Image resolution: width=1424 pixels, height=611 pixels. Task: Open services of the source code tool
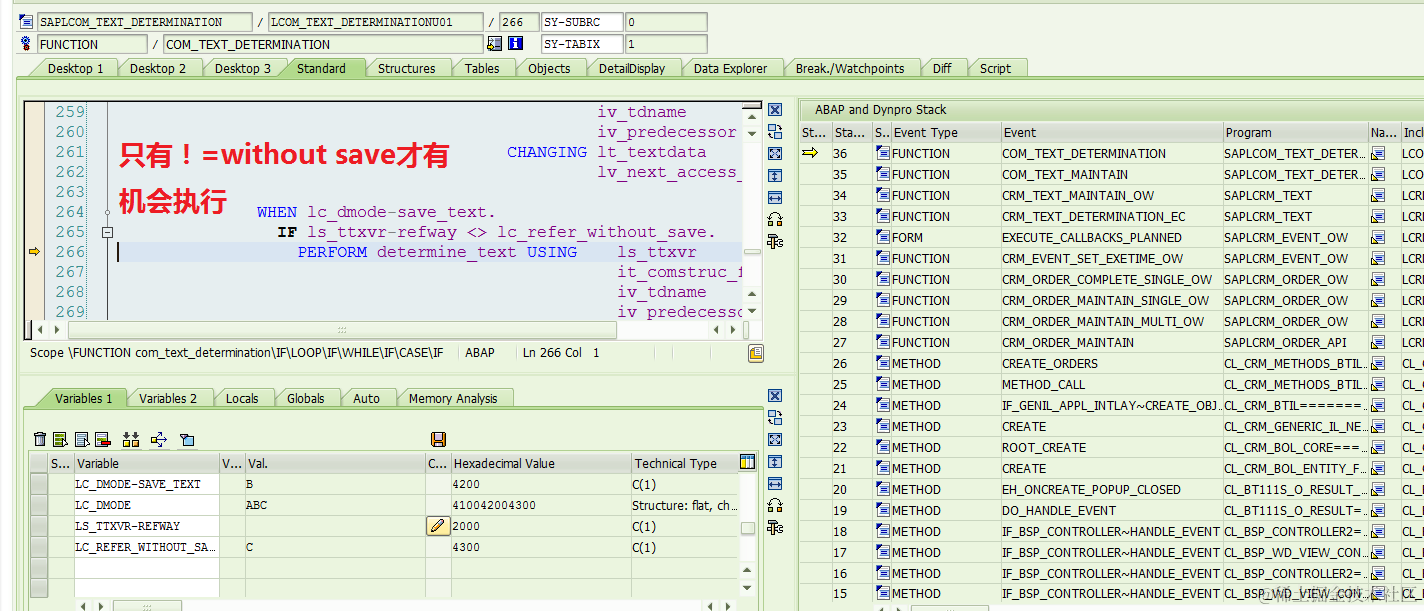point(775,220)
